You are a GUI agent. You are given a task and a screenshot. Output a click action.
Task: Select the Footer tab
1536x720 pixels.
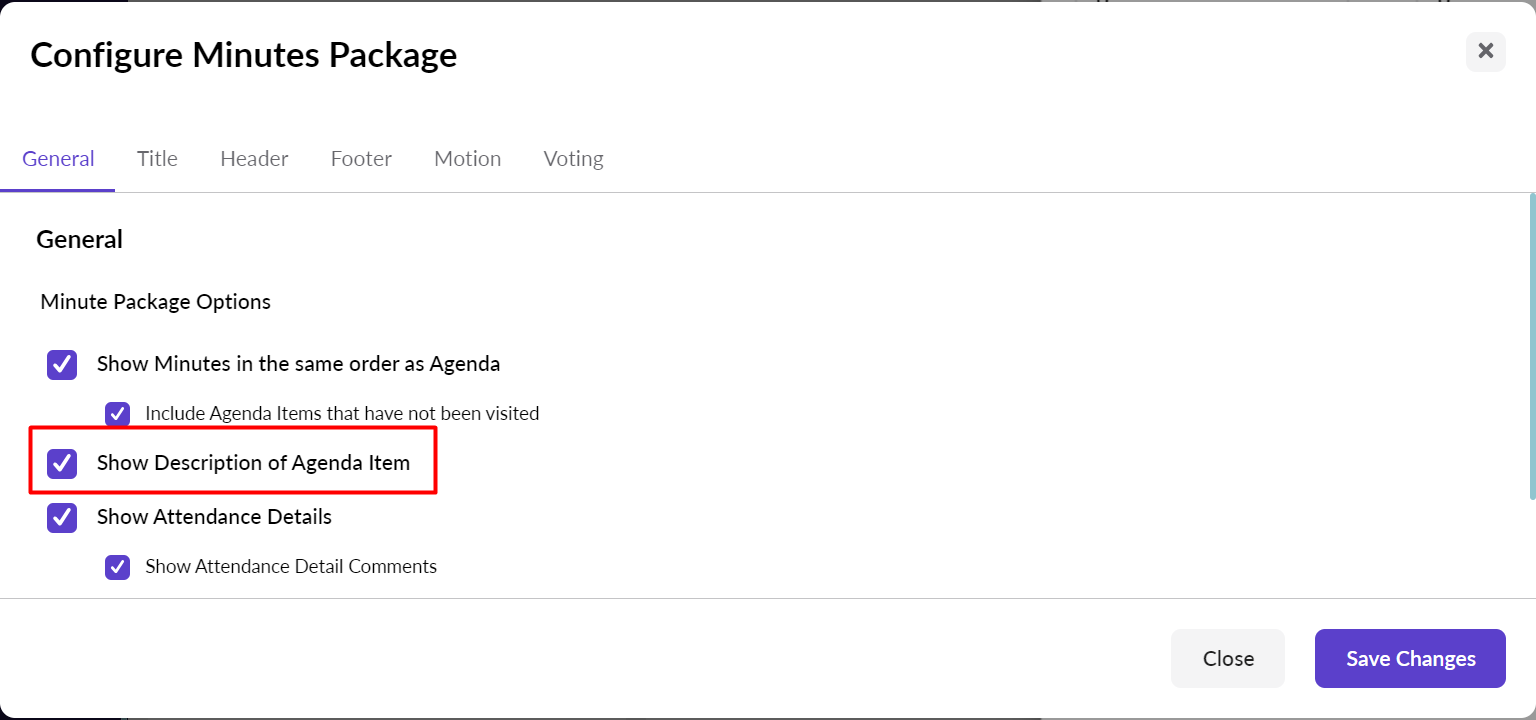[x=361, y=159]
